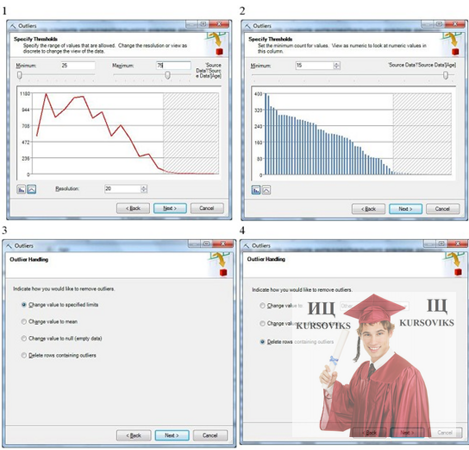The image size is (469, 450).
Task: Select bar chart view icon in dialog 1
Action: [21, 190]
